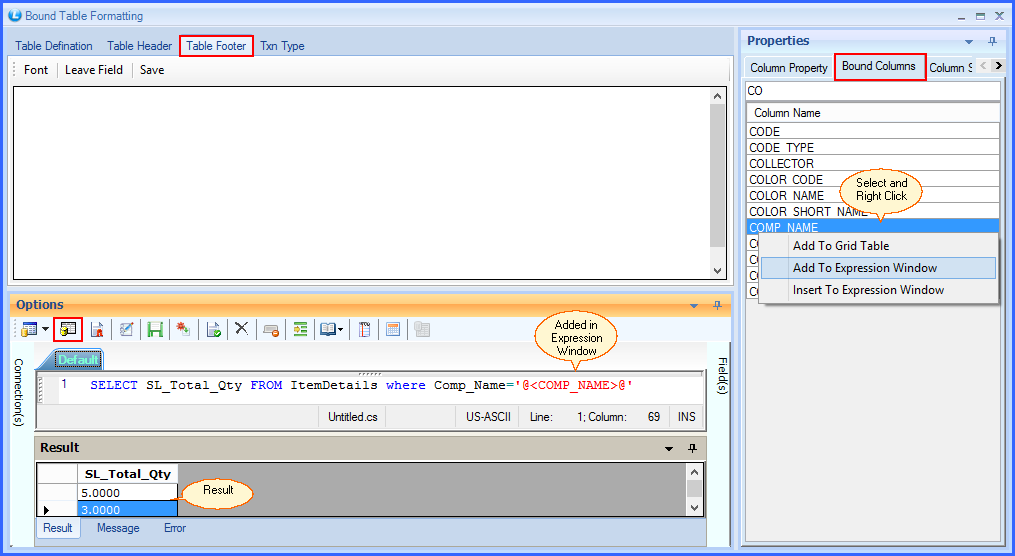Click the footer editor scroll down arrow
The height and width of the screenshot is (556, 1015).
click(x=717, y=271)
